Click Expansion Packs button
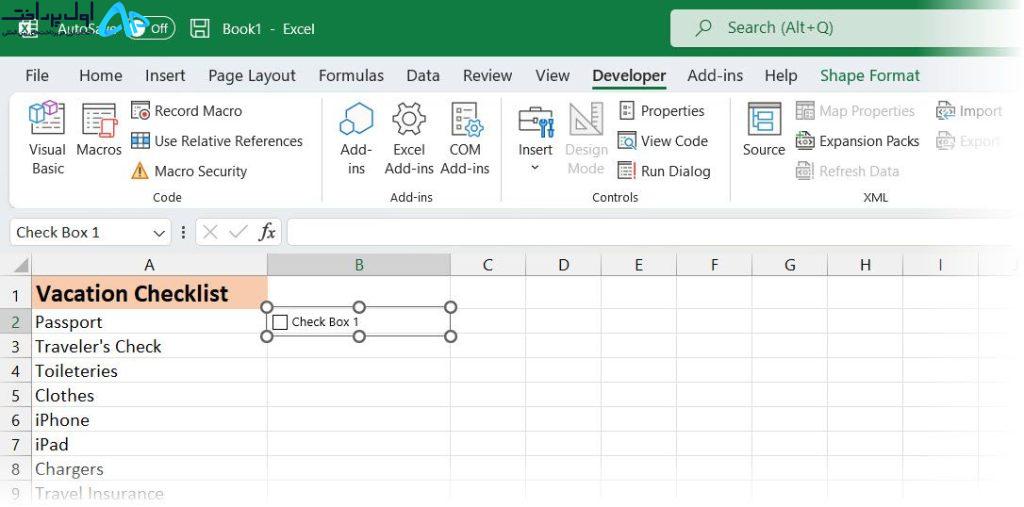The height and width of the screenshot is (507, 1024). pyautogui.click(x=857, y=141)
